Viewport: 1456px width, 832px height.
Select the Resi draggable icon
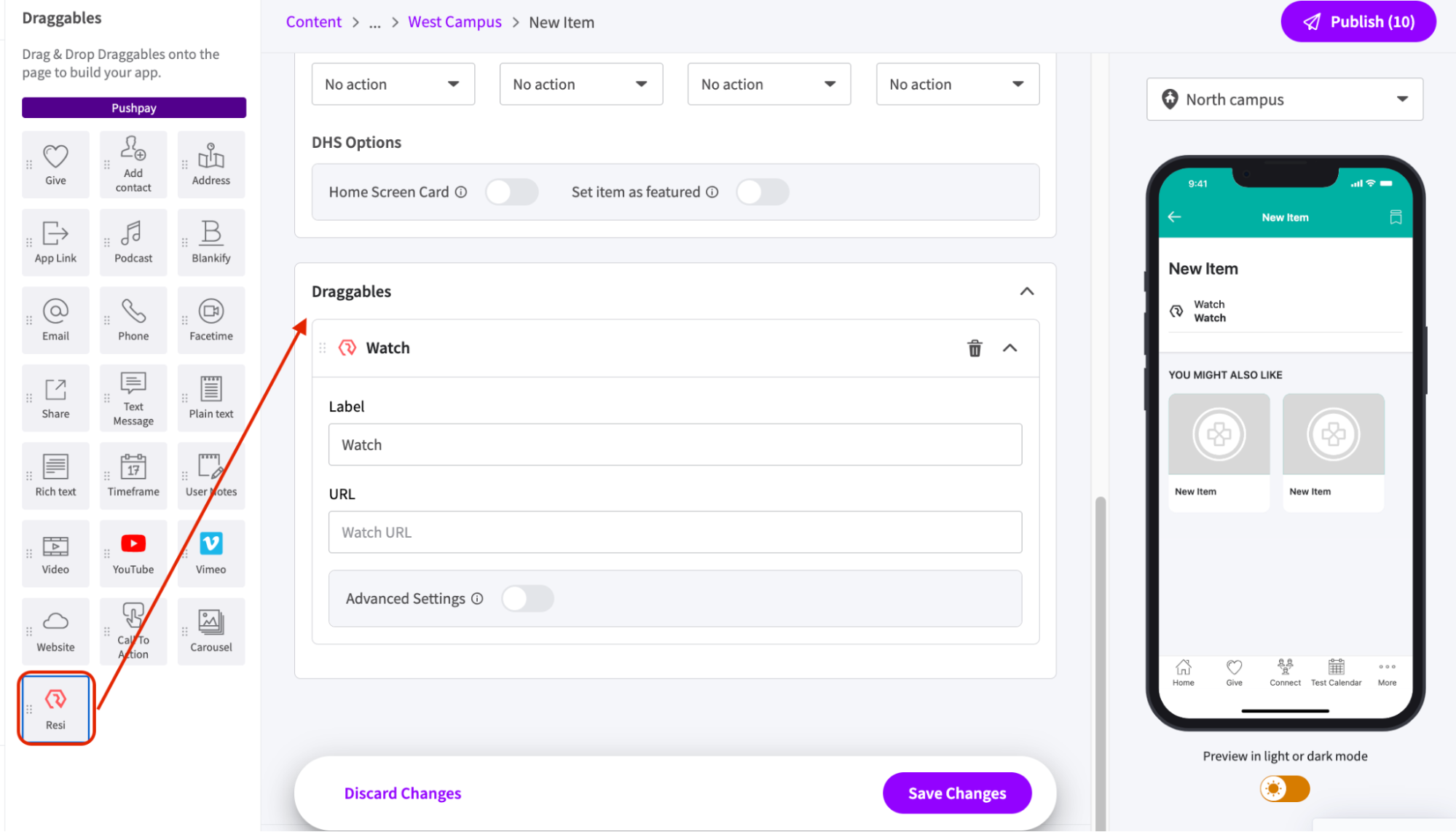pyautogui.click(x=56, y=708)
